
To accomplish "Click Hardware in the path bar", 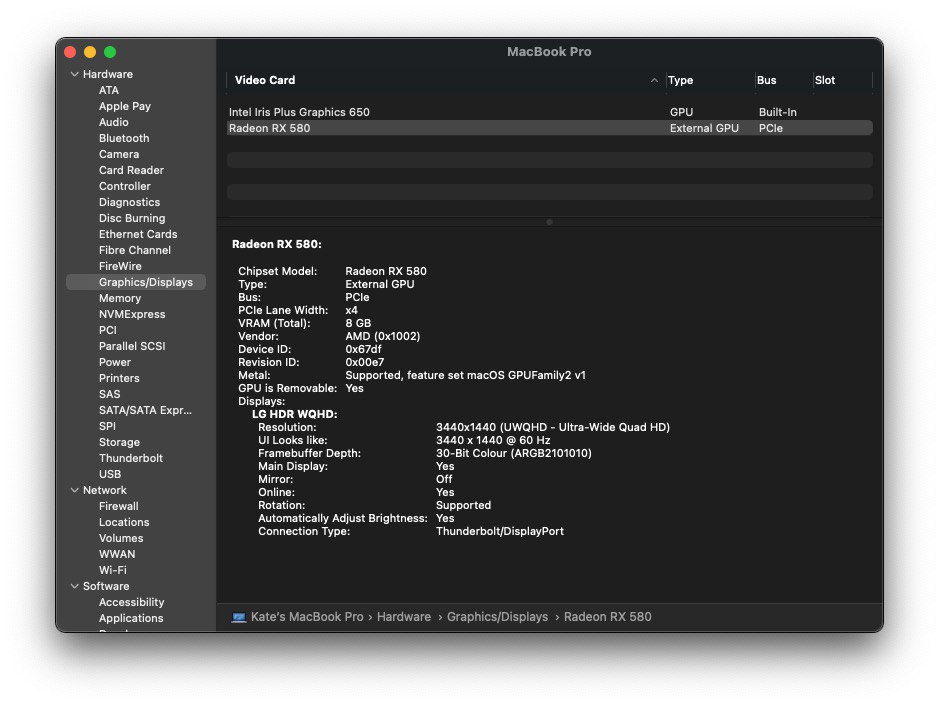I will (x=404, y=617).
